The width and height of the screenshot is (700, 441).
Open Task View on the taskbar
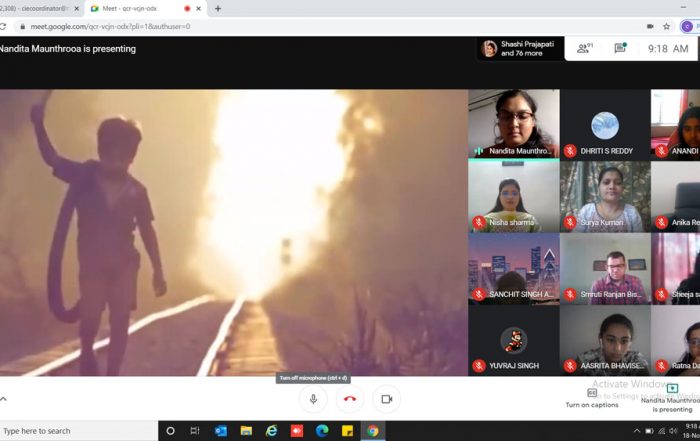195,431
